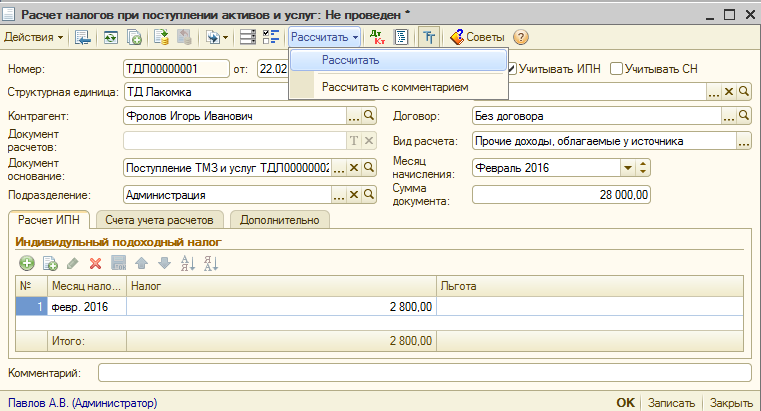This screenshot has width=761, height=411.
Task: Click row number 1 cell in the table
Action: click(32, 307)
